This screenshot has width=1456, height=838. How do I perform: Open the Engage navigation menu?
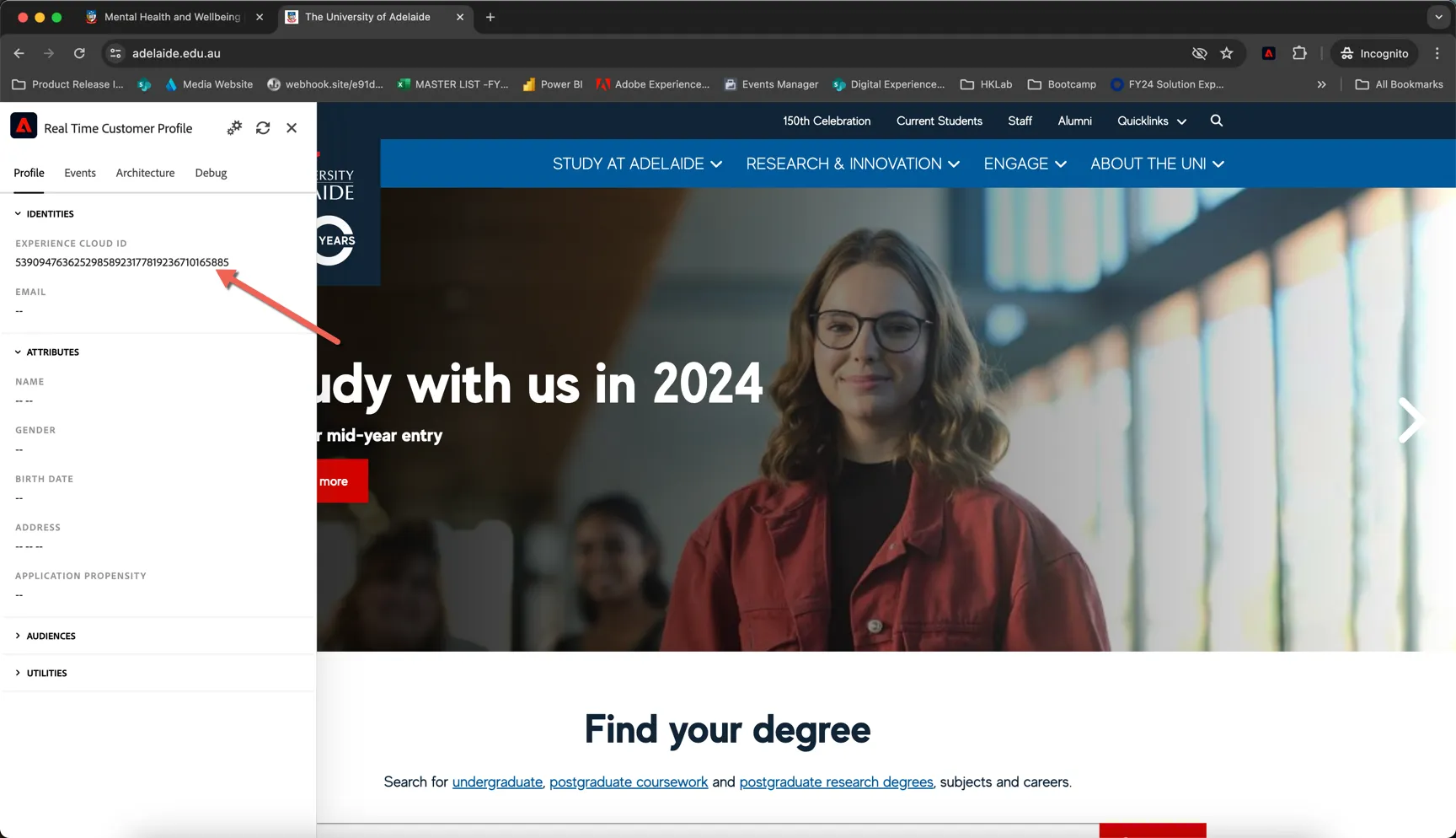[x=1025, y=164]
